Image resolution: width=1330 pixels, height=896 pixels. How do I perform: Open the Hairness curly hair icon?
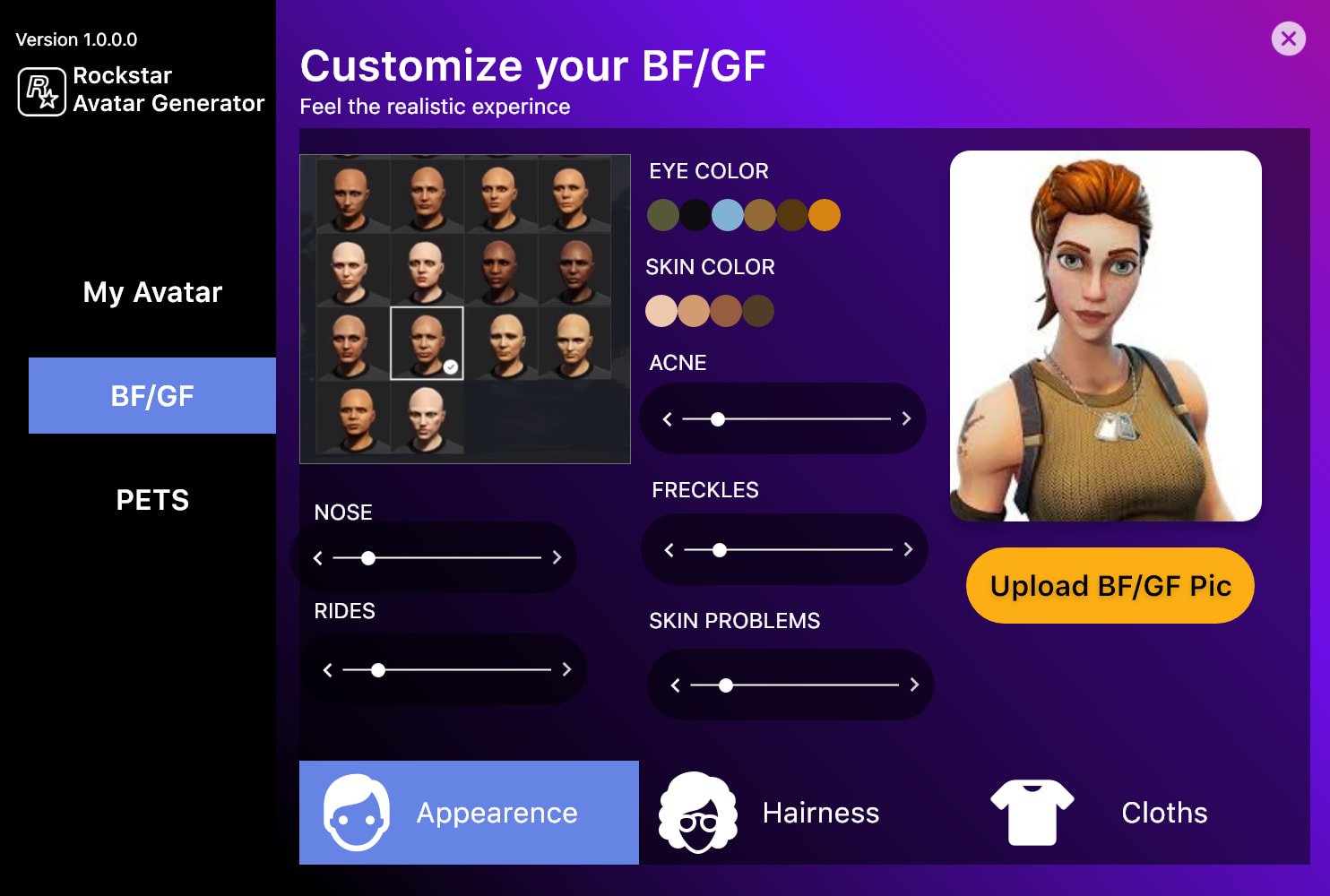click(x=697, y=812)
